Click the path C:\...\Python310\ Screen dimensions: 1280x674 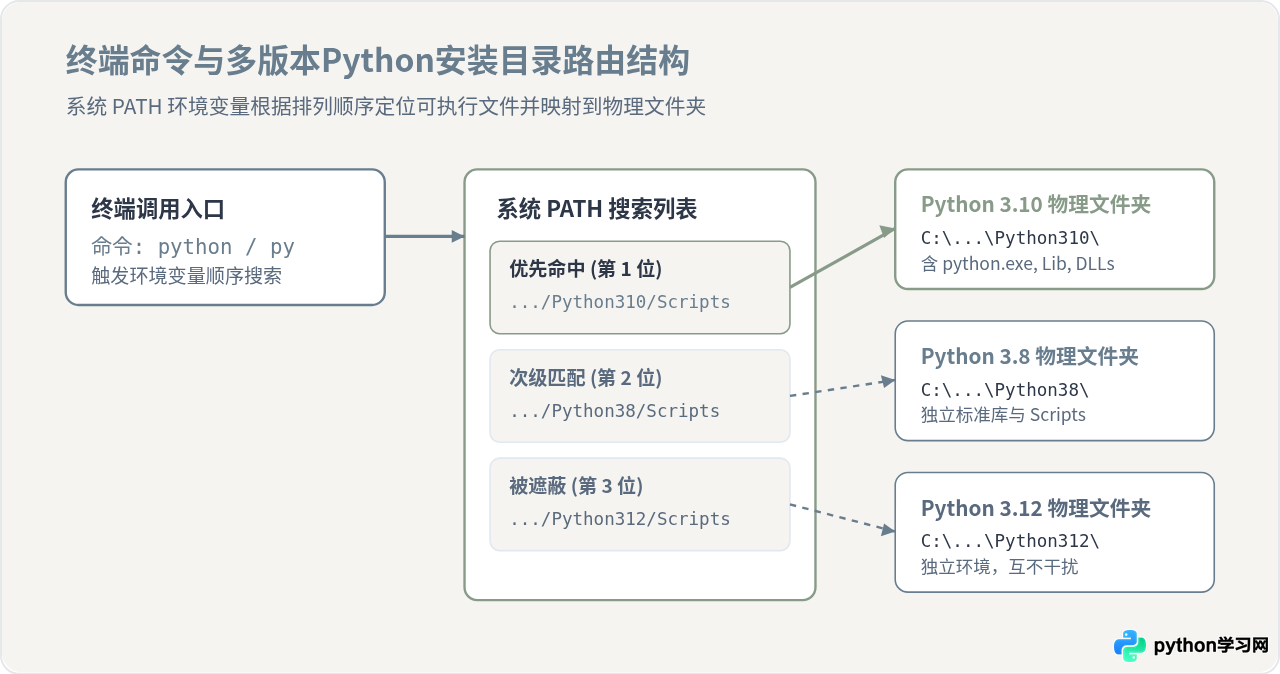1010,238
